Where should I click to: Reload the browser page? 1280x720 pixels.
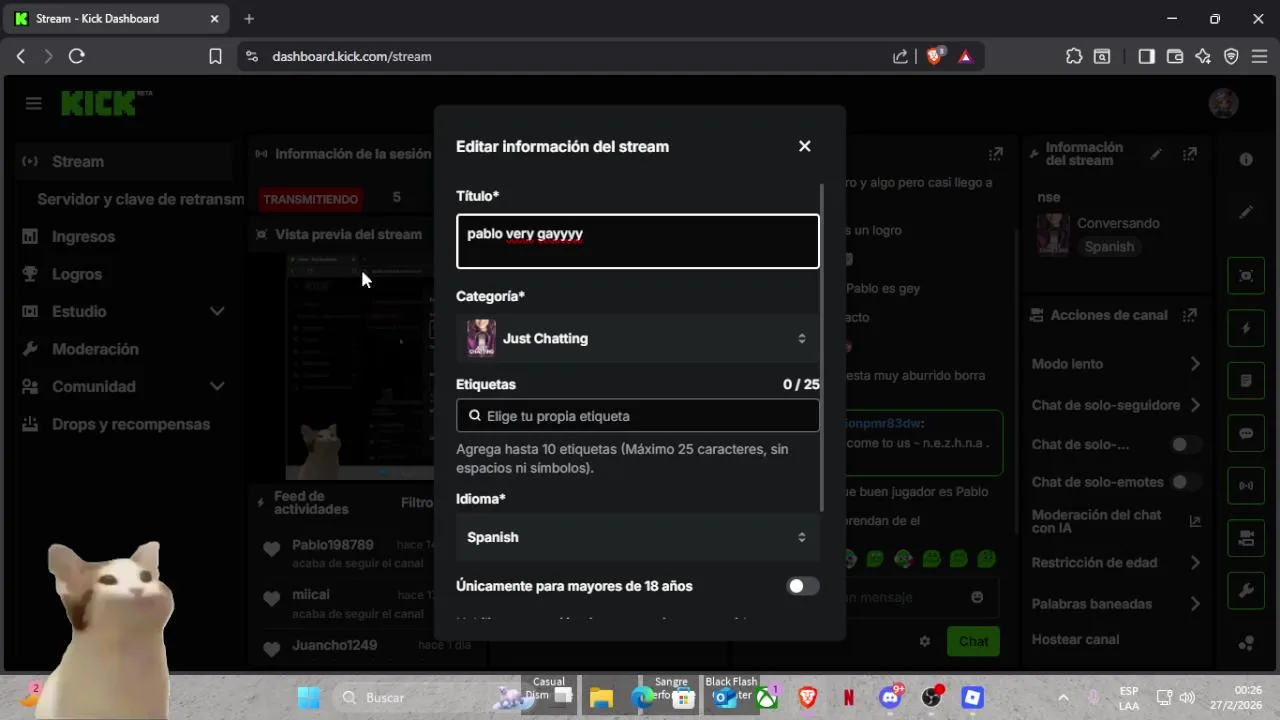pos(76,56)
